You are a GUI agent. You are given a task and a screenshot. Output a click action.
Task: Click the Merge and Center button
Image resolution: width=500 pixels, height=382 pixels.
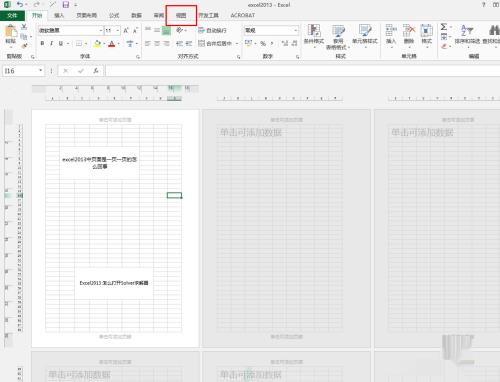point(215,43)
